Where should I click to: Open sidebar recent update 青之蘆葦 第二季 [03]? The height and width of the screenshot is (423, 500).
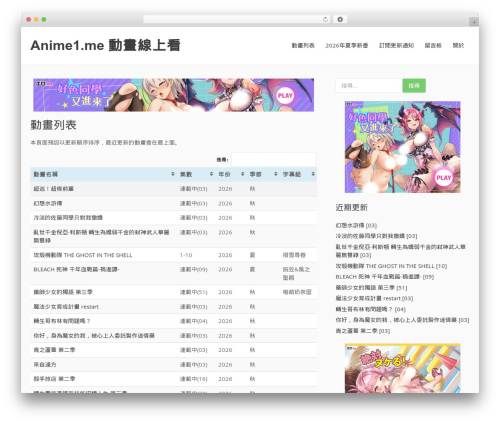[363, 331]
